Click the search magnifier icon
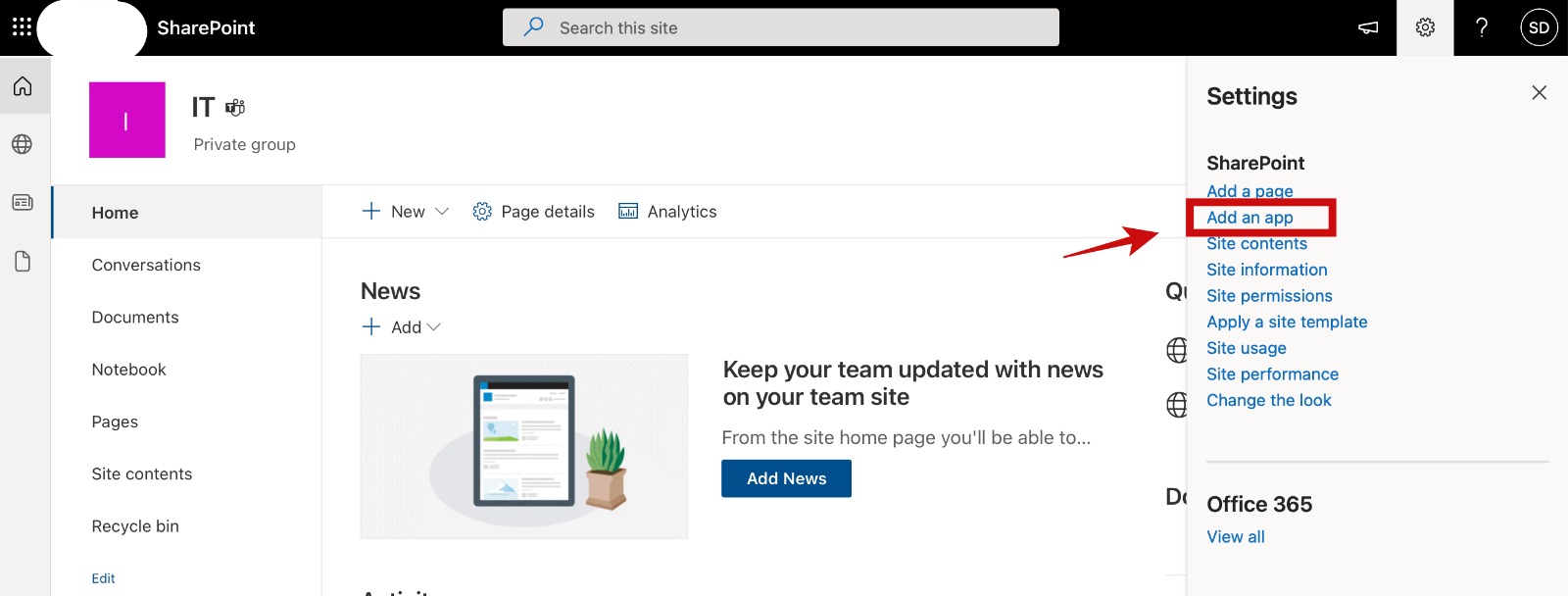The image size is (1568, 596). [x=533, y=27]
